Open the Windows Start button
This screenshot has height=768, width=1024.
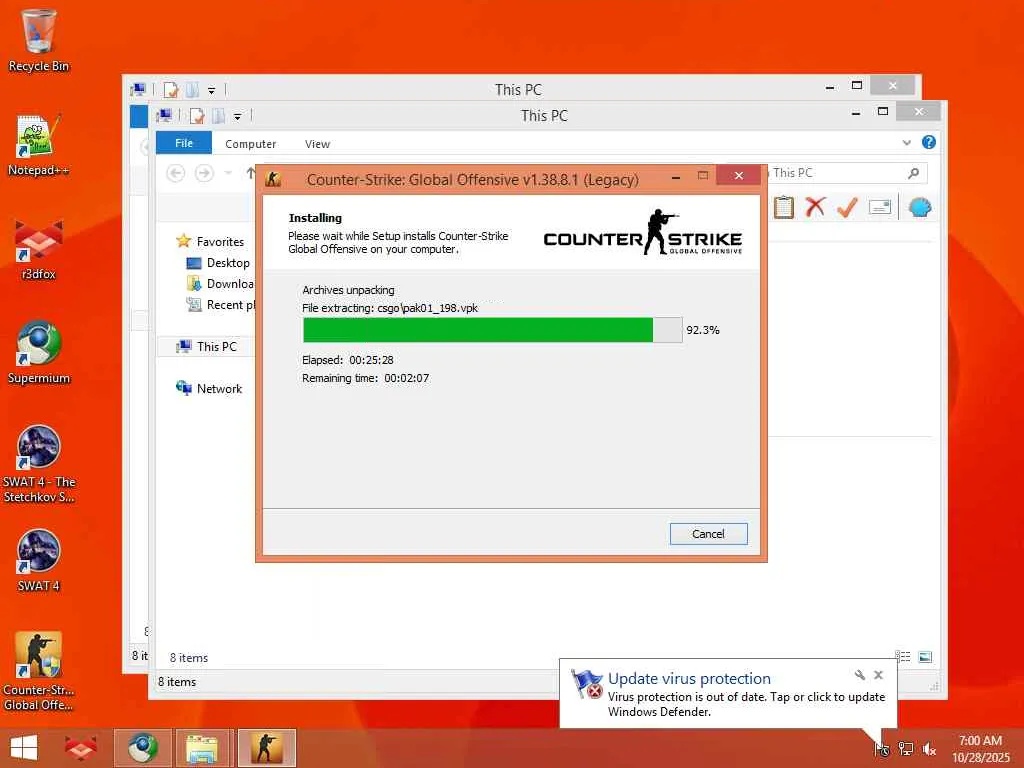pos(24,748)
